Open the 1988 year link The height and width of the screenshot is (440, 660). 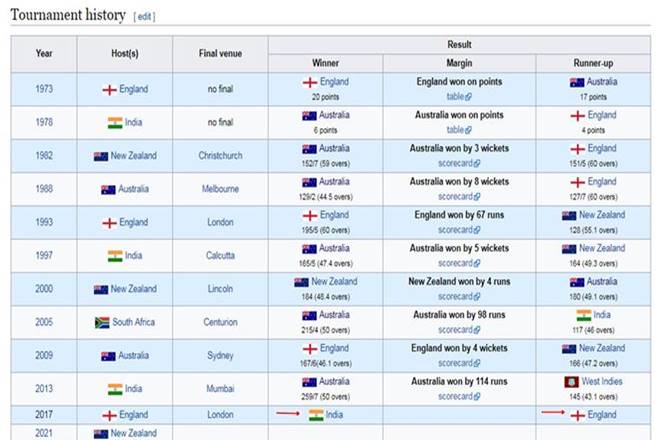click(44, 189)
